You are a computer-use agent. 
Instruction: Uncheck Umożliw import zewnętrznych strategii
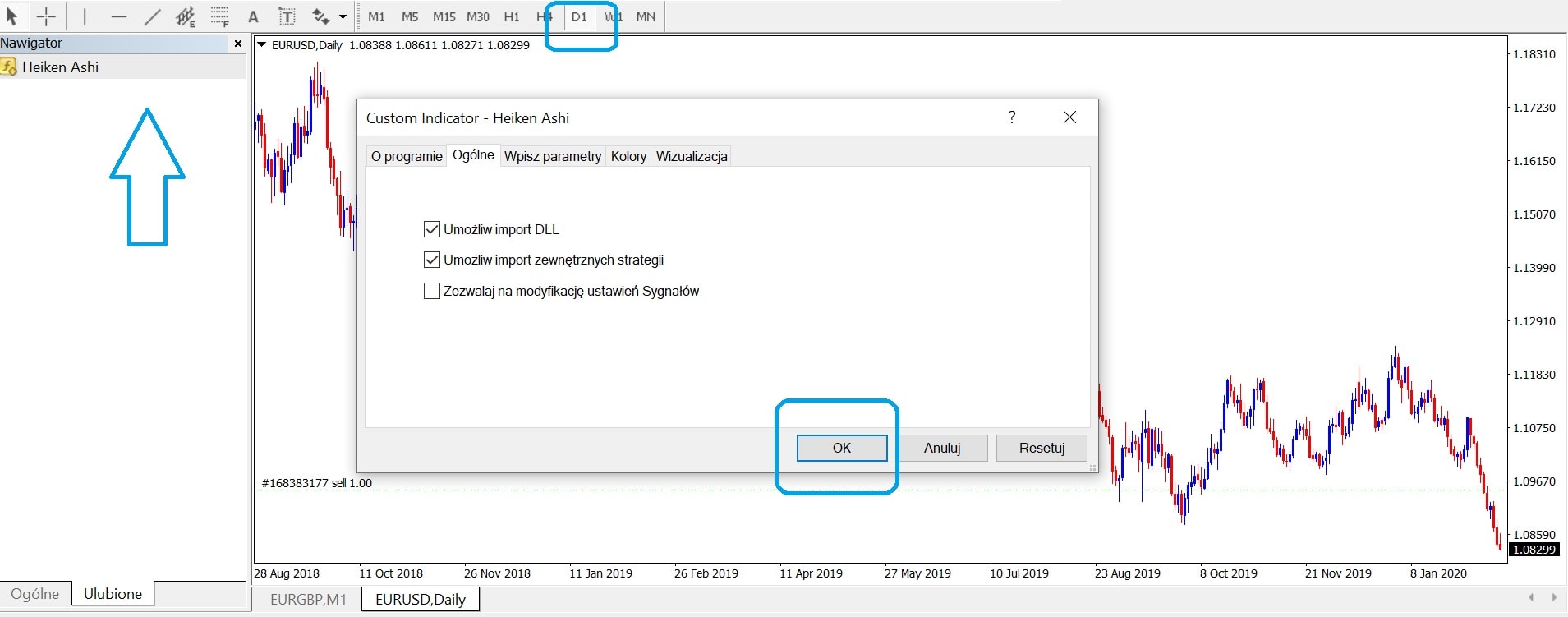click(x=431, y=260)
